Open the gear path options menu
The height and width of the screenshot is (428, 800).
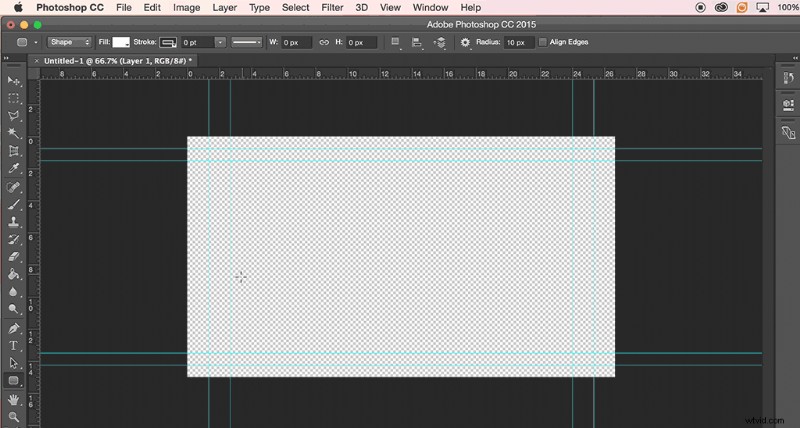pos(465,42)
